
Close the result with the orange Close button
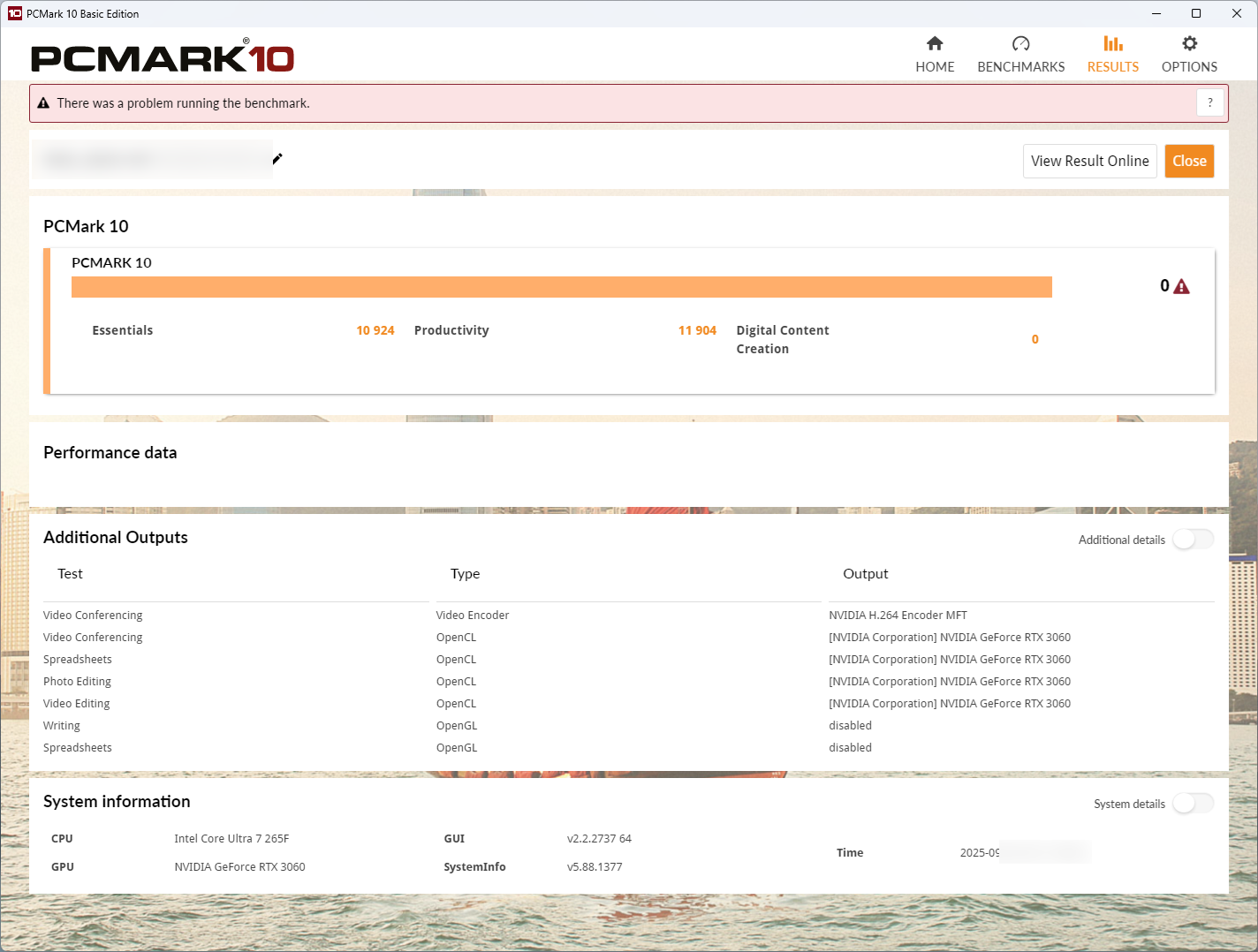[x=1189, y=161]
